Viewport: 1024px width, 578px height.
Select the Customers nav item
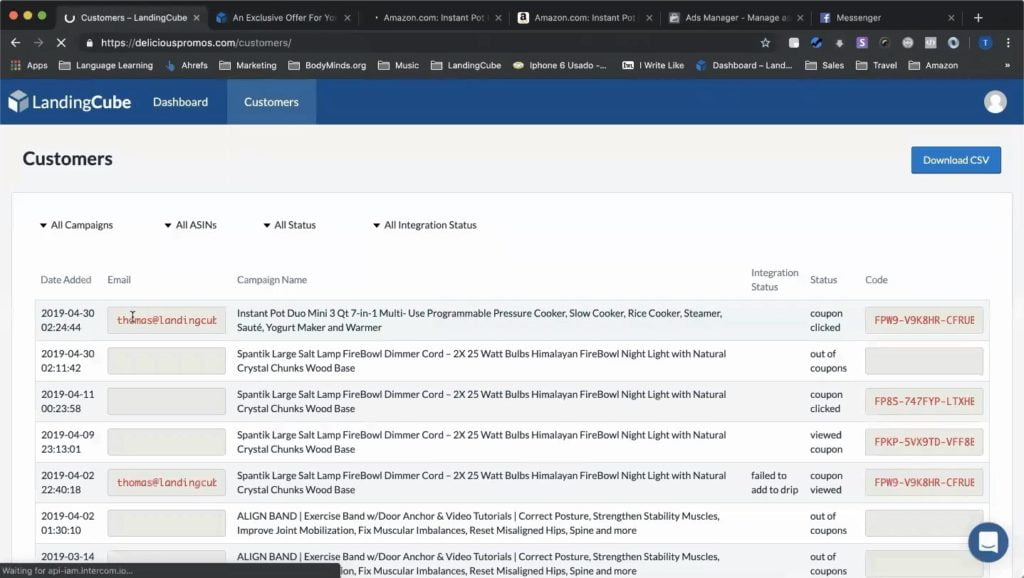tap(271, 102)
